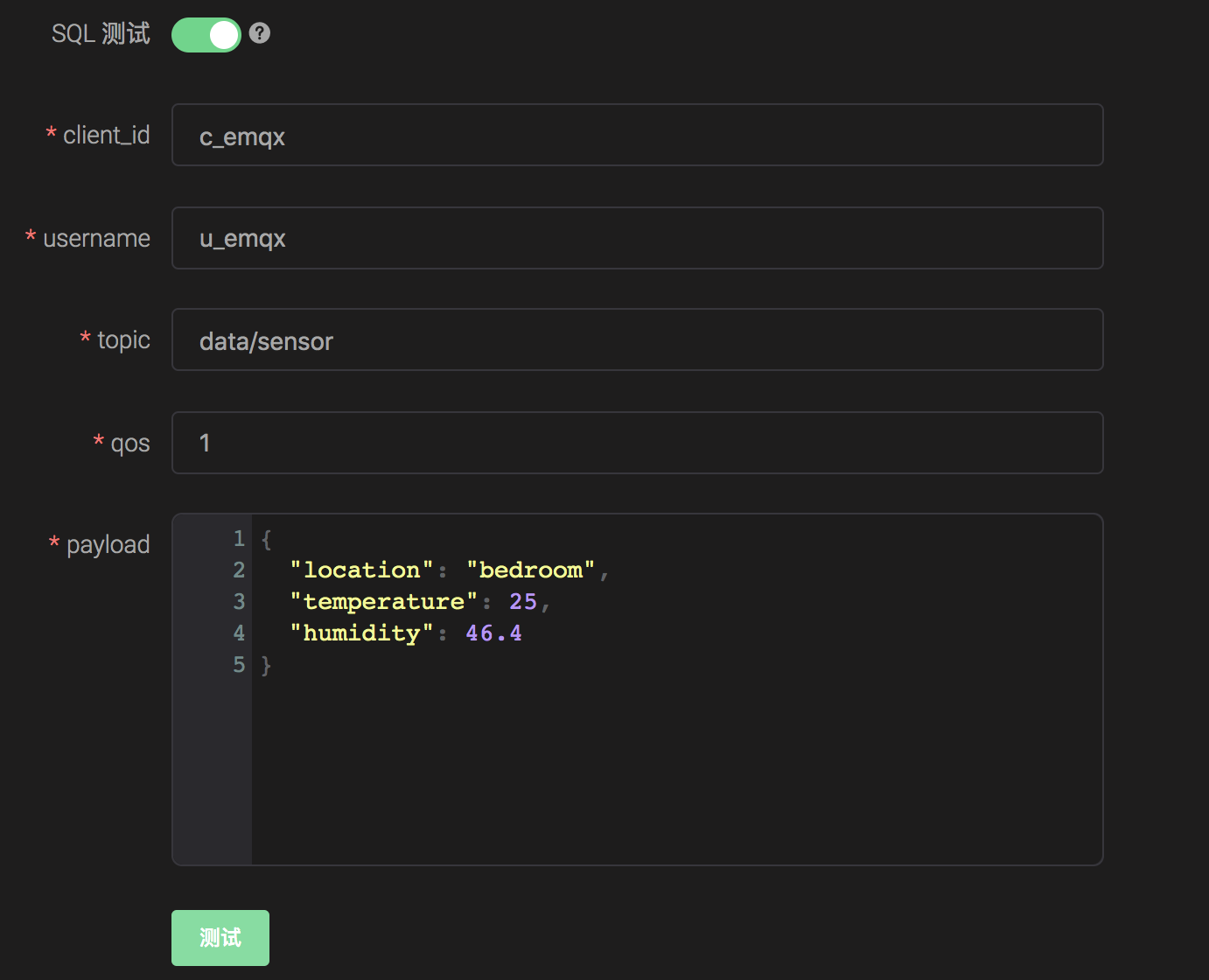Click the "location" key in payload editor
This screenshot has height=980, width=1209.
[361, 570]
